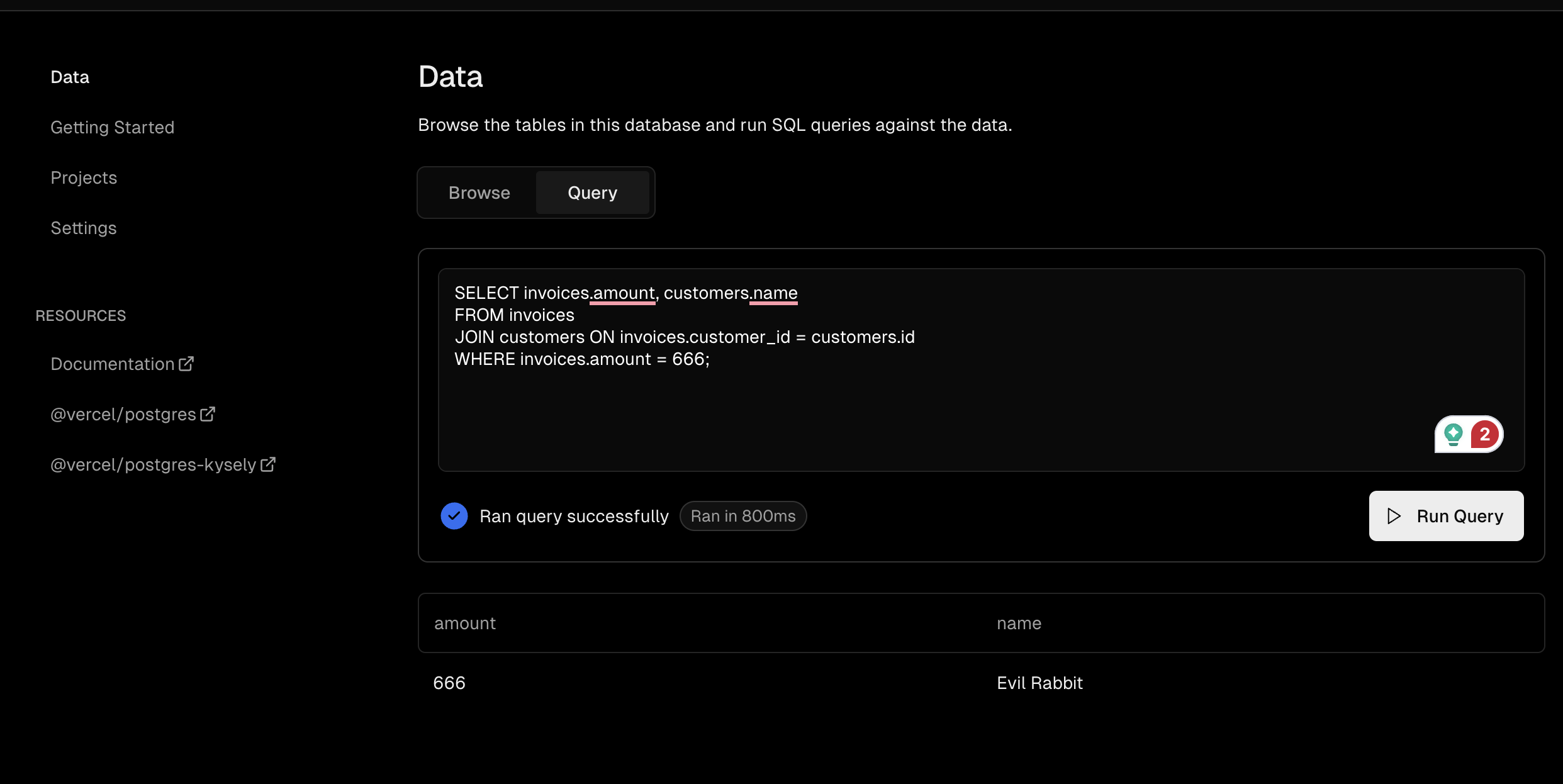Open Getting Started in sidebar
Screen dimensions: 1563x784
point(112,127)
